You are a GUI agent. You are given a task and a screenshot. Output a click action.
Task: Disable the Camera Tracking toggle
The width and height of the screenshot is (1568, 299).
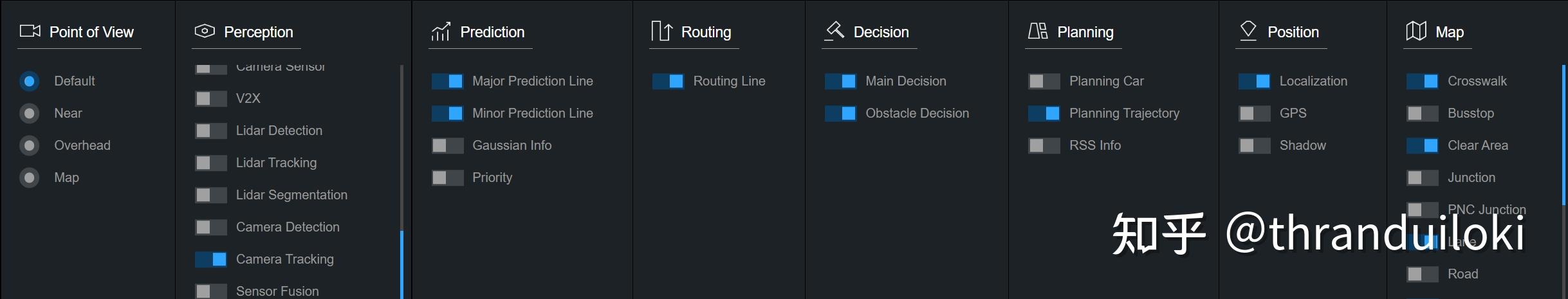click(x=211, y=259)
